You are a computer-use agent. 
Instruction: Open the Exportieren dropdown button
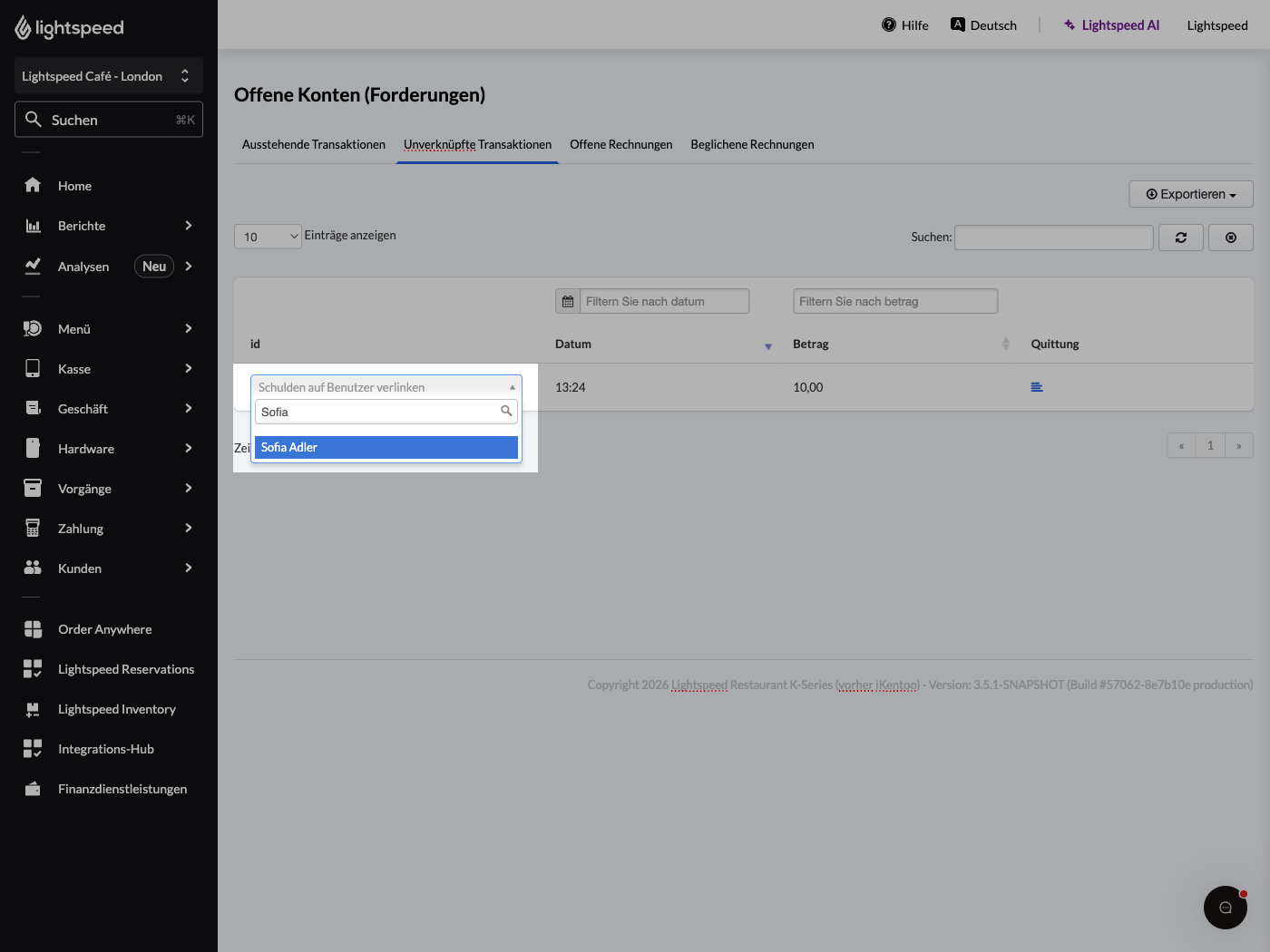[1191, 194]
